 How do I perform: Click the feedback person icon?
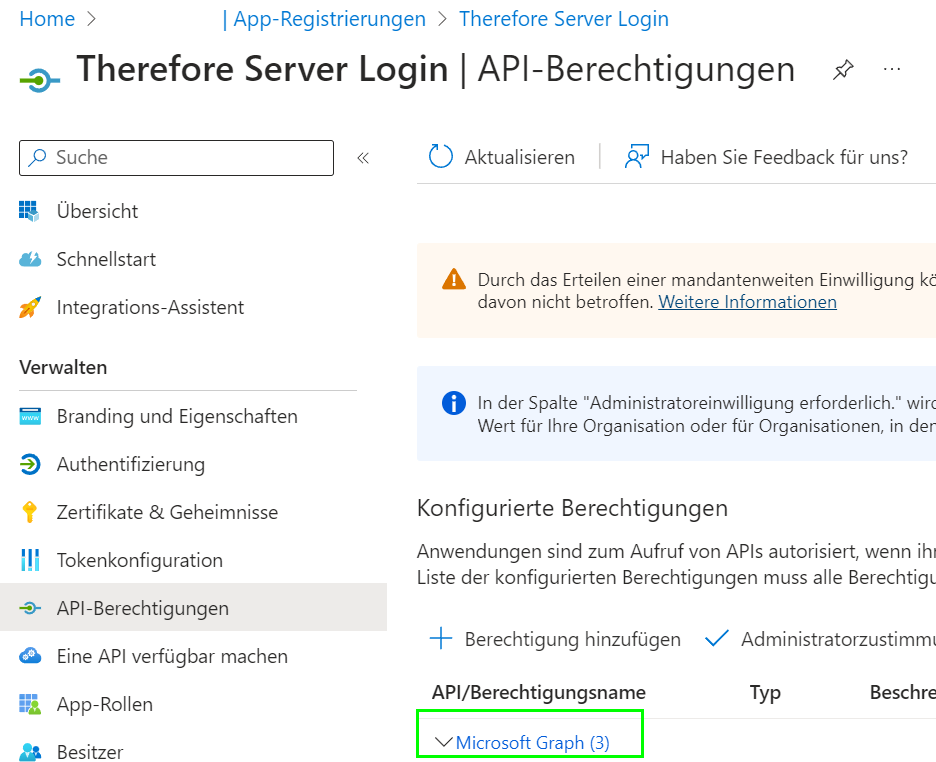(636, 157)
